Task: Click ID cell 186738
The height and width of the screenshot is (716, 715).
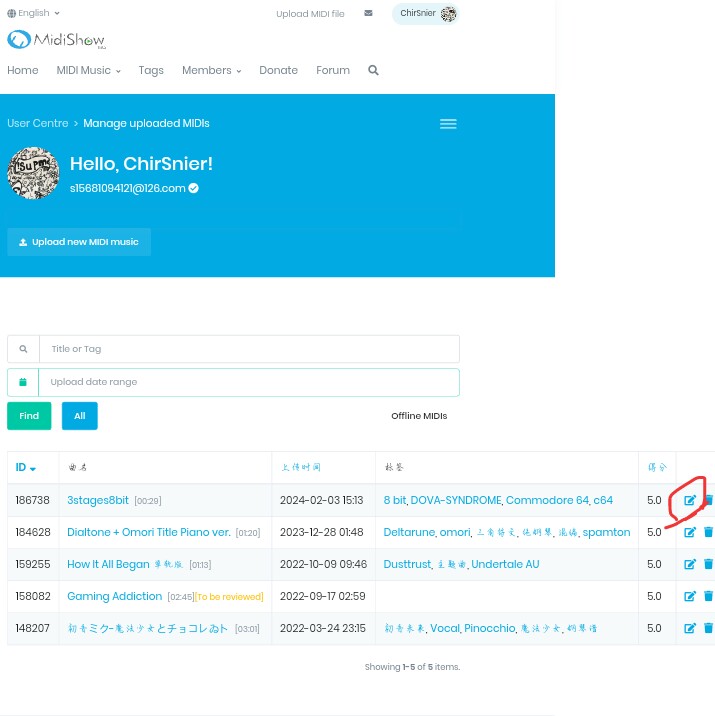Action: pyautogui.click(x=32, y=500)
